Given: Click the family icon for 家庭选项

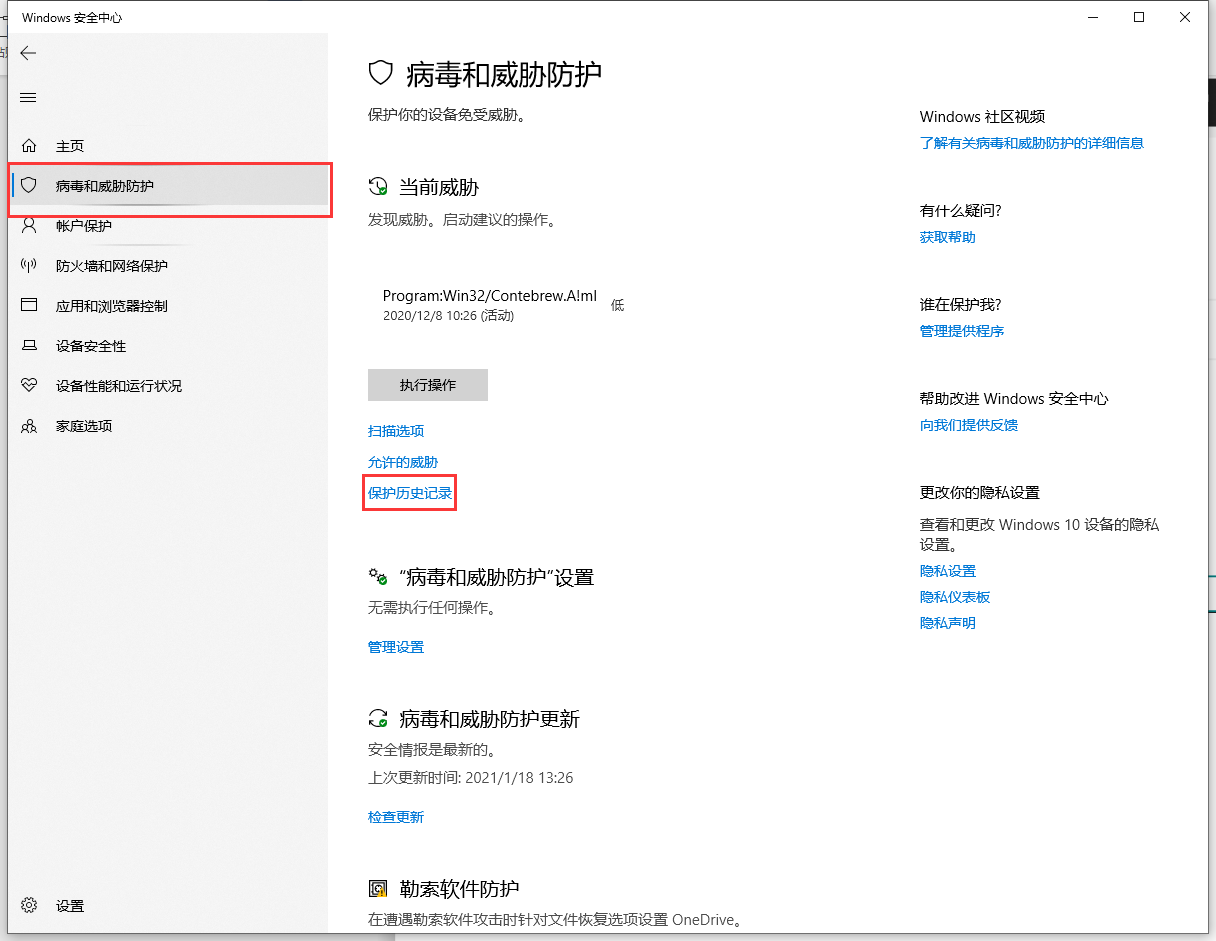Looking at the screenshot, I should tap(29, 426).
